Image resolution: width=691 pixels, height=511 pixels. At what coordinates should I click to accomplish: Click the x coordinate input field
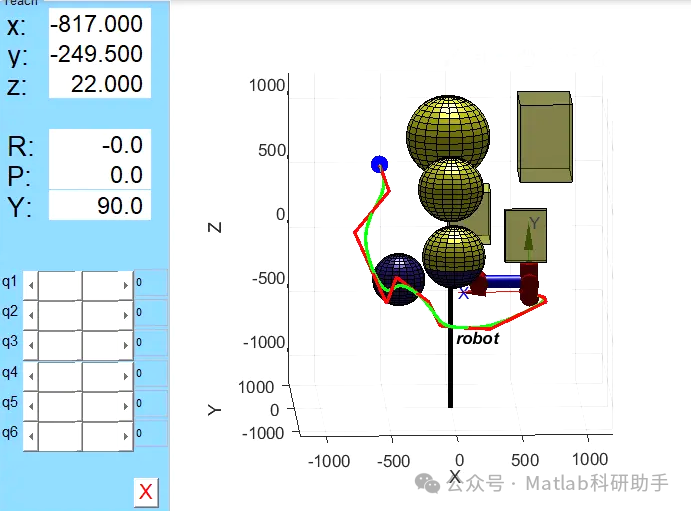coord(100,24)
